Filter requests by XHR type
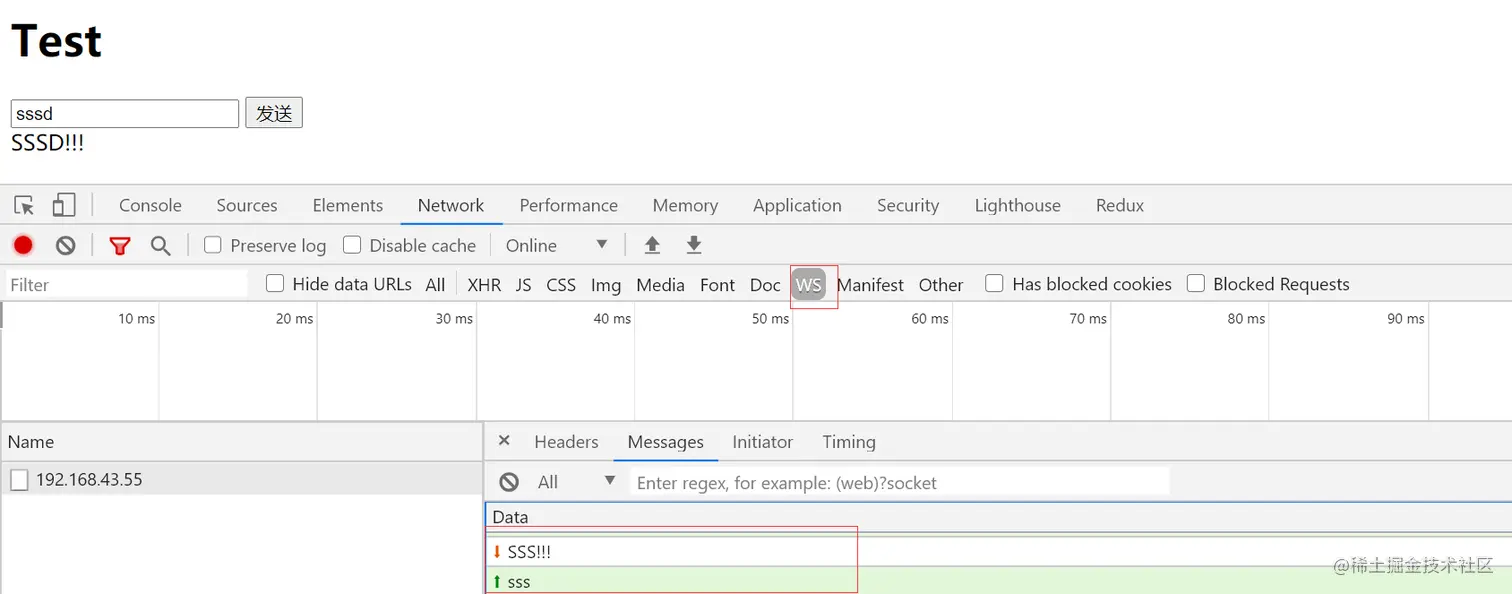 [x=484, y=285]
